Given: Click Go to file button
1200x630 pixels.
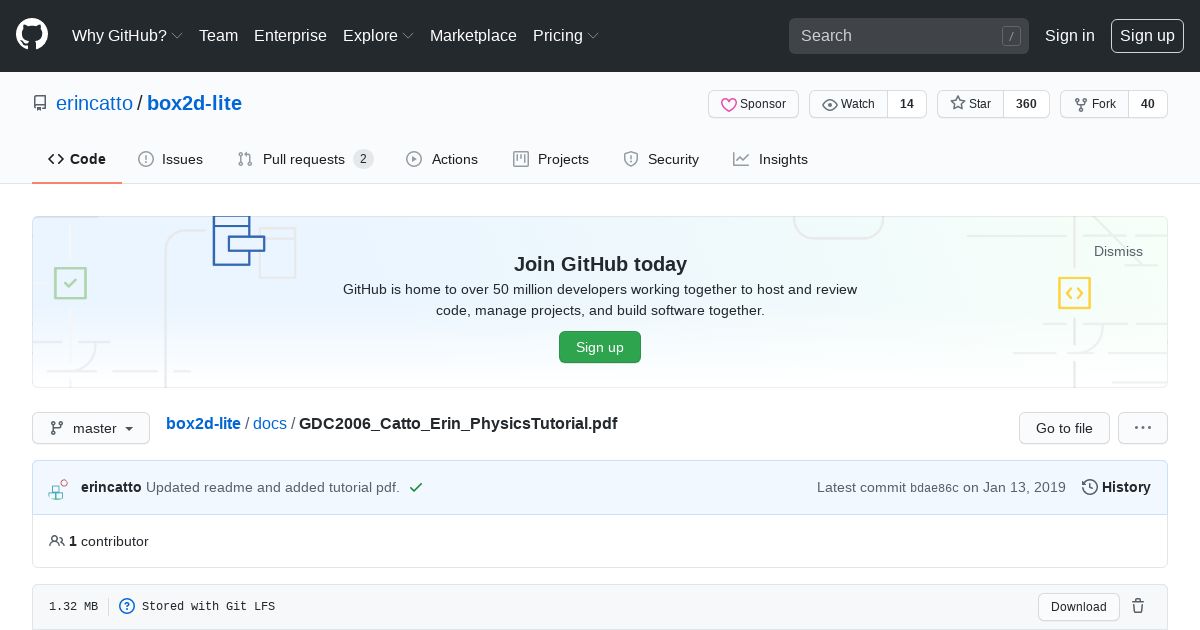Looking at the screenshot, I should coord(1064,428).
